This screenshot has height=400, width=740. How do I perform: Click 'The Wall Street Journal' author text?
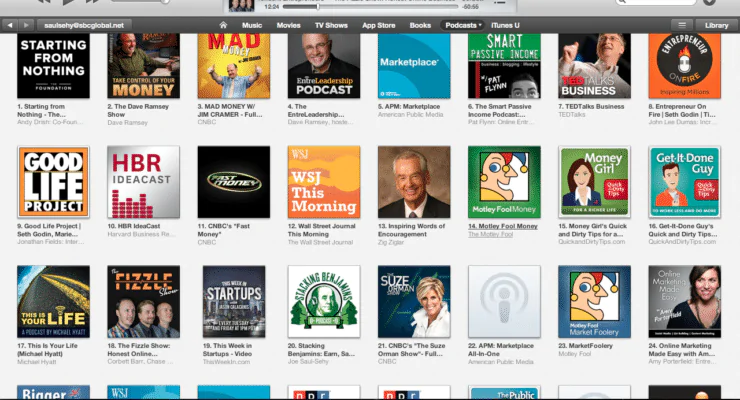pyautogui.click(x=320, y=242)
